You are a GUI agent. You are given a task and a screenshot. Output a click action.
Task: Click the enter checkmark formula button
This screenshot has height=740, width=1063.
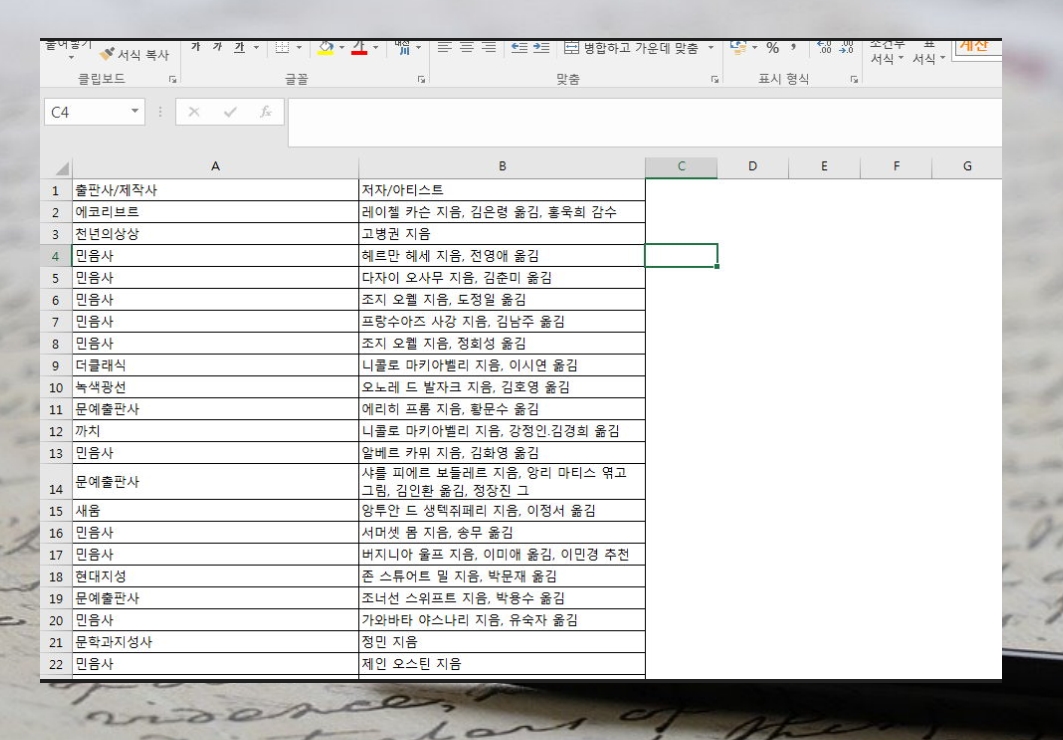tap(230, 112)
